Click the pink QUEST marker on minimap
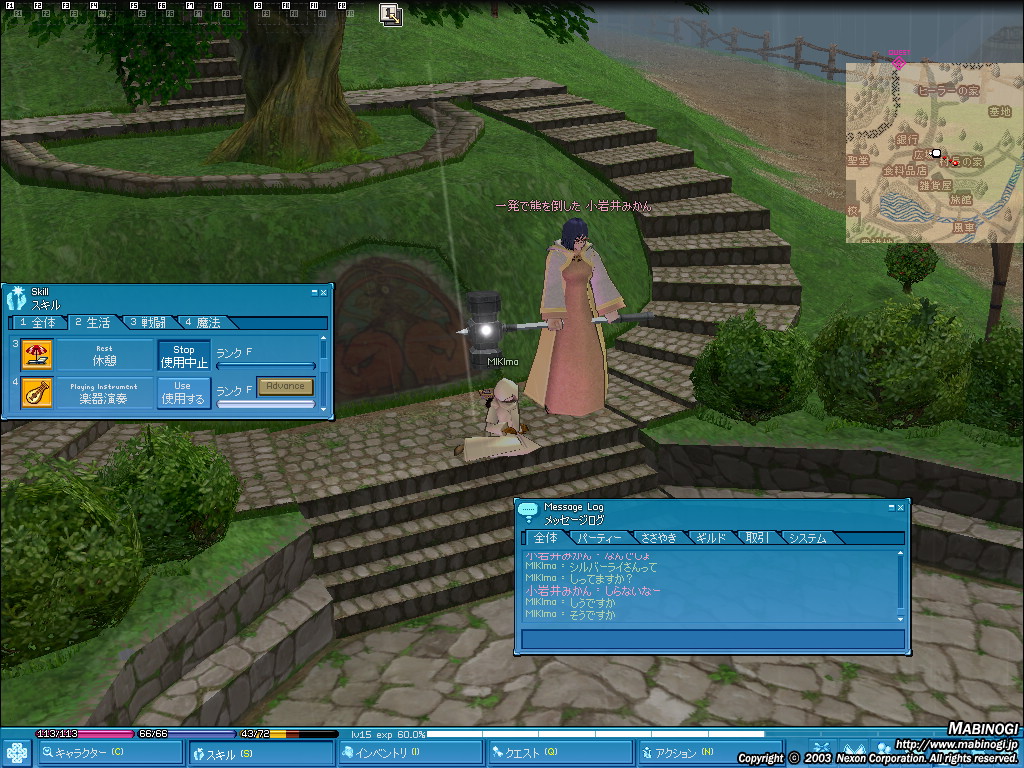The height and width of the screenshot is (768, 1024). click(899, 61)
